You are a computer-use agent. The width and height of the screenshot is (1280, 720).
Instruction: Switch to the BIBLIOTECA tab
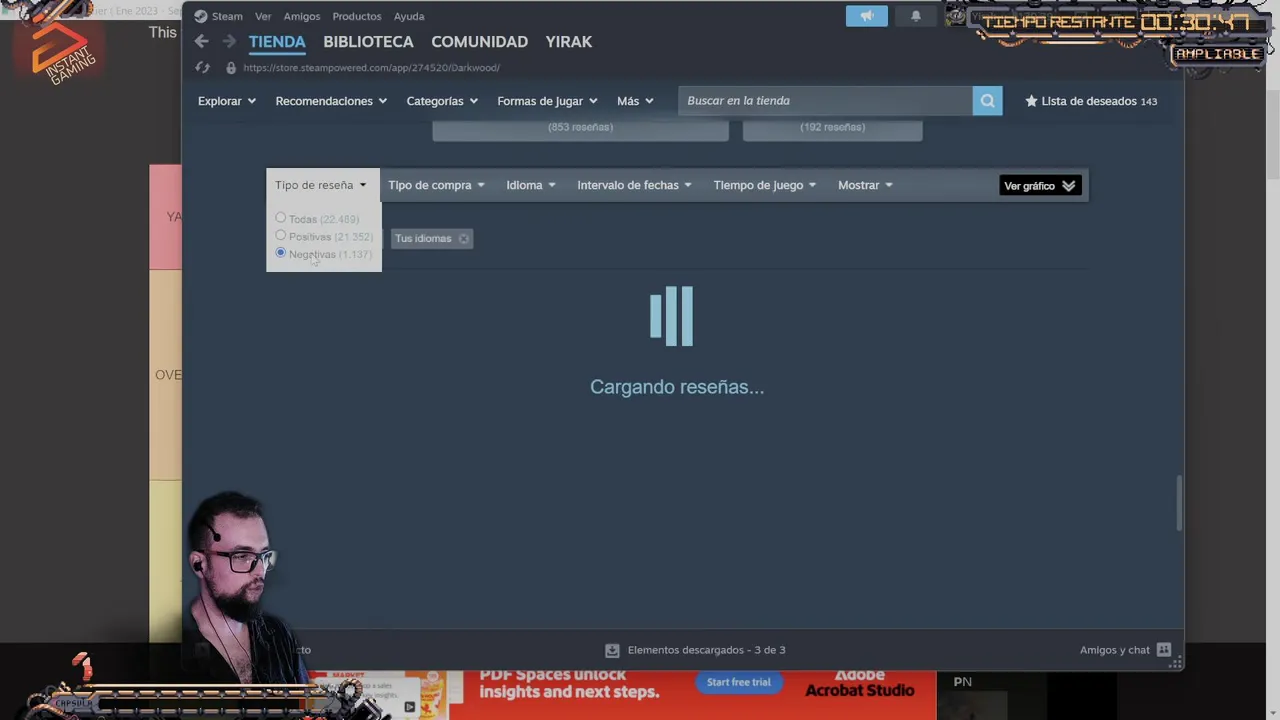pos(368,42)
